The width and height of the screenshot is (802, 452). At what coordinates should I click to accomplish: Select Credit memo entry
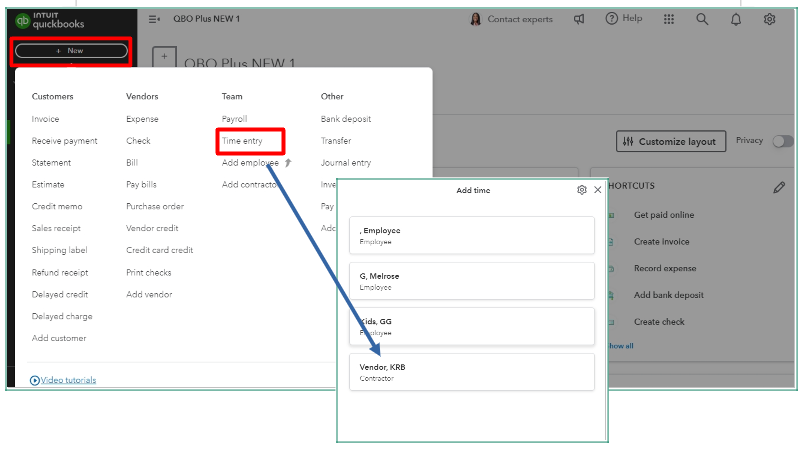point(57,207)
